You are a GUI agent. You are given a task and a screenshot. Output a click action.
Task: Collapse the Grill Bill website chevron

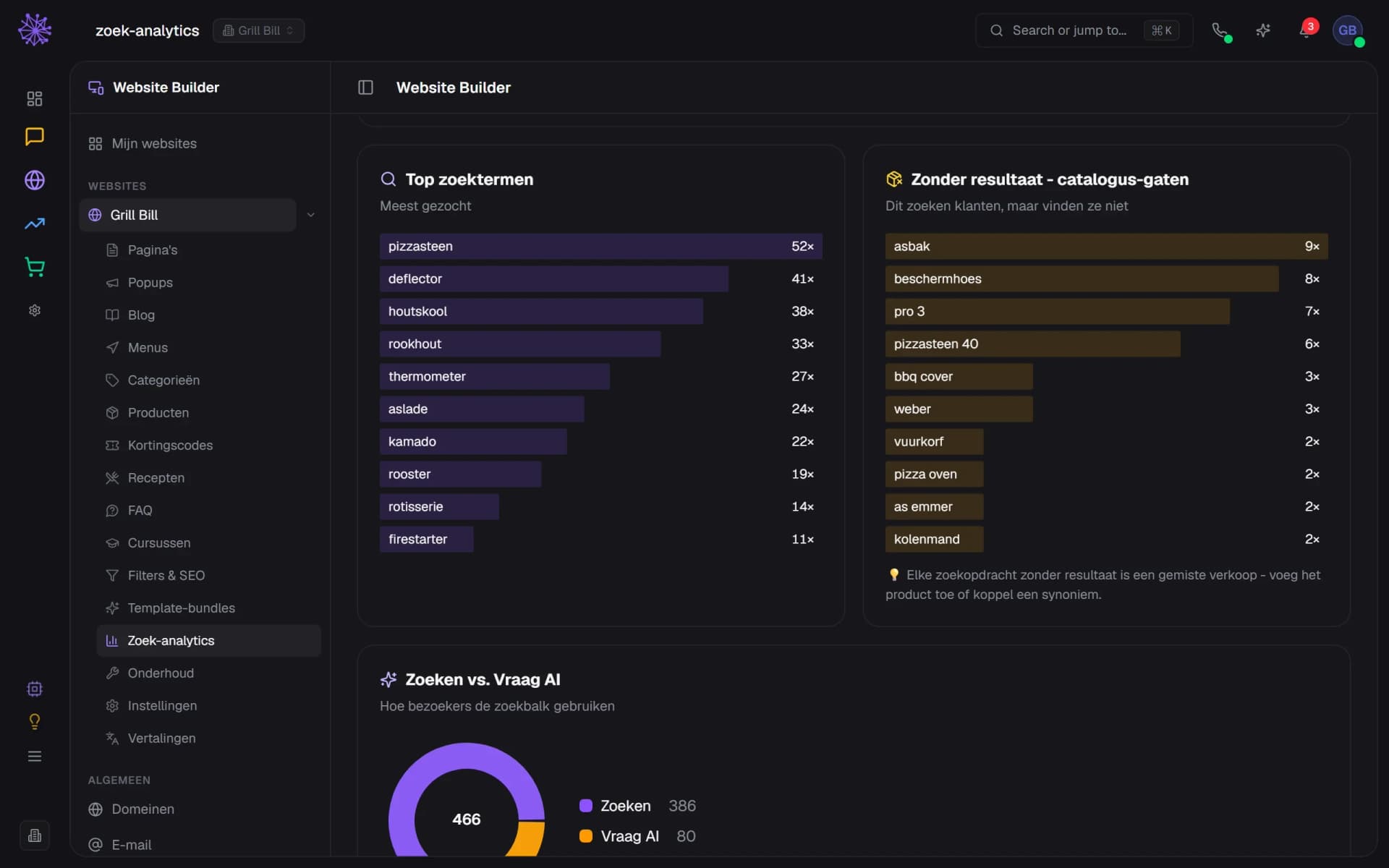point(310,215)
